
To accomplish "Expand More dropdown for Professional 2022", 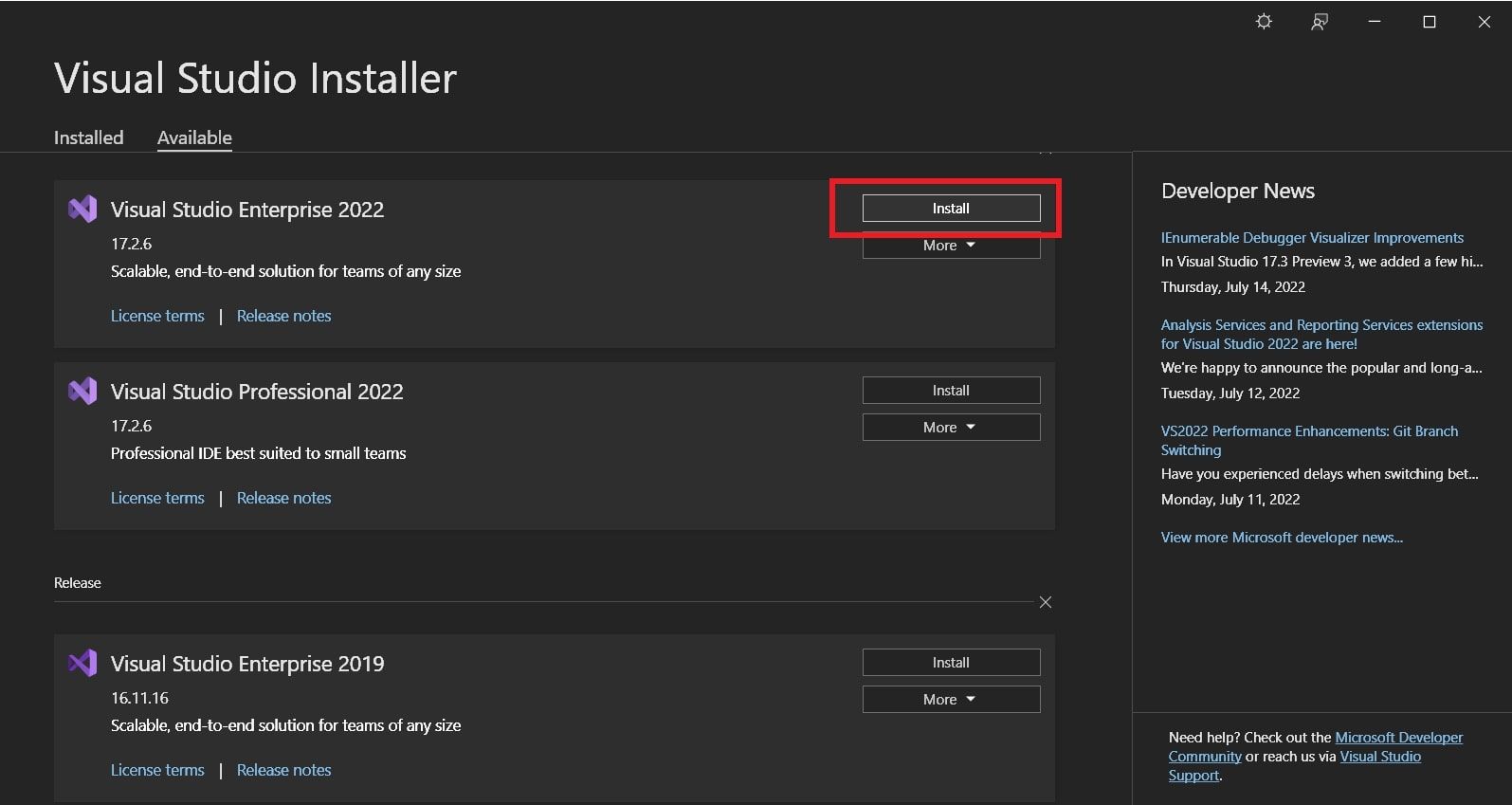I will point(951,428).
